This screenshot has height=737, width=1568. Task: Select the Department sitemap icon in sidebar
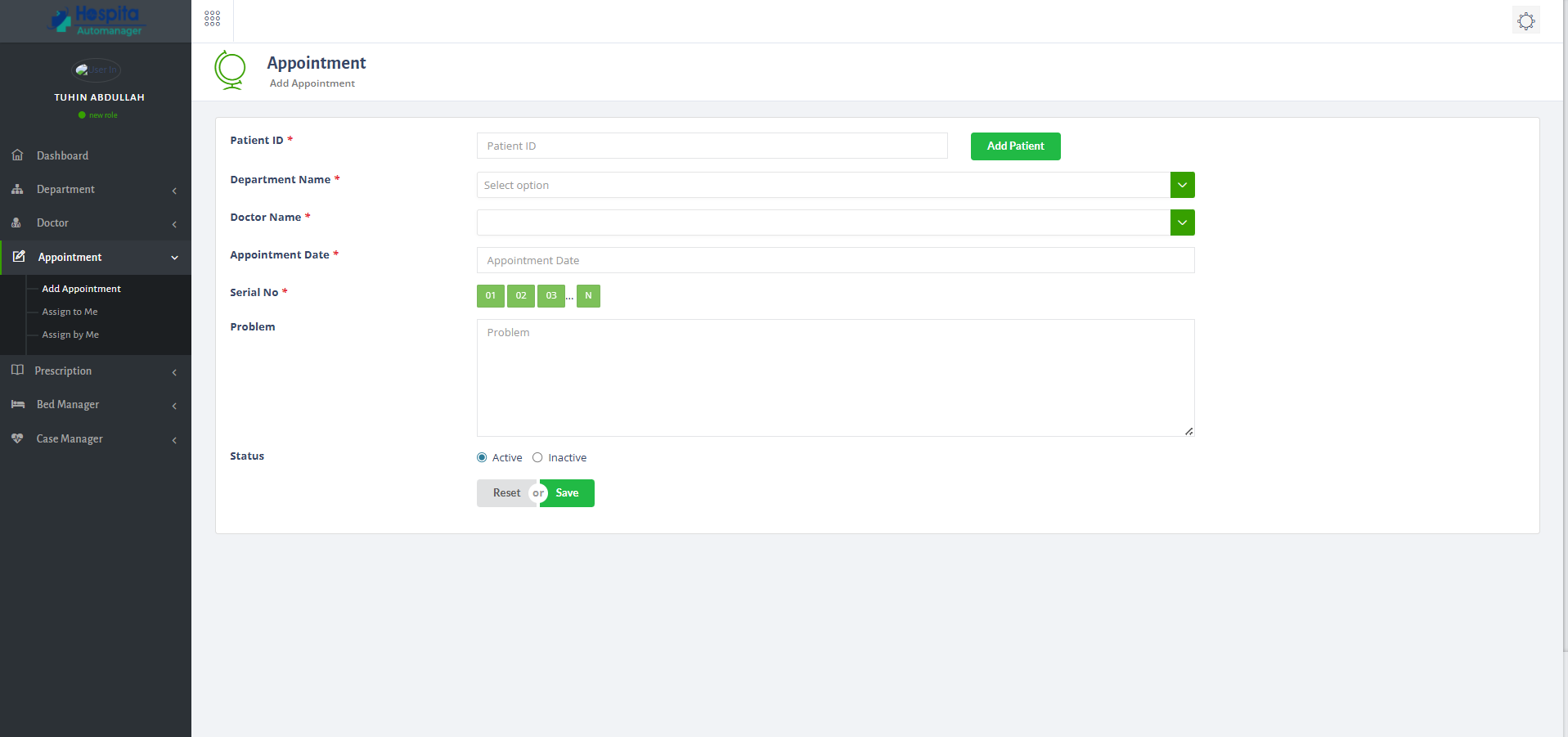[x=18, y=189]
